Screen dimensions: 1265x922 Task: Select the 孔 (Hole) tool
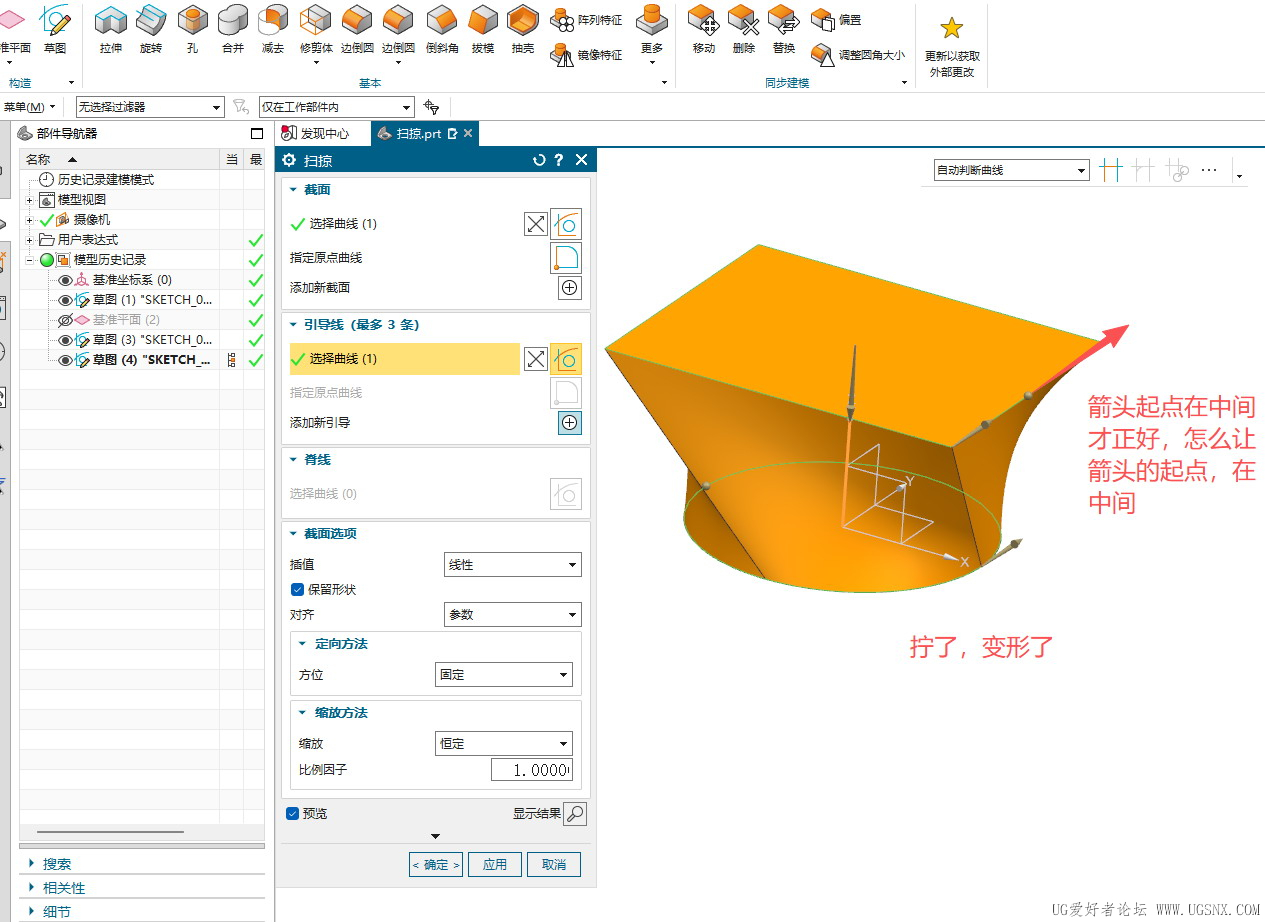tap(192, 29)
